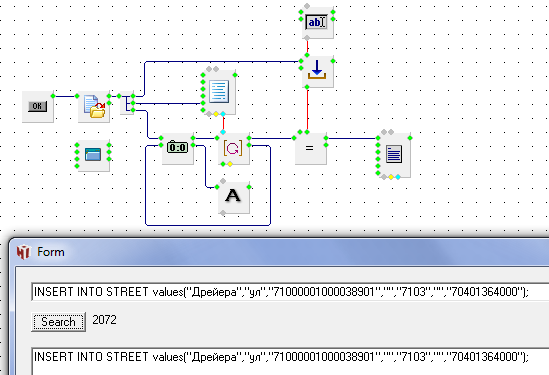Image resolution: width=549 pixels, height=375 pixels.
Task: Click the file open document node
Action: click(94, 107)
